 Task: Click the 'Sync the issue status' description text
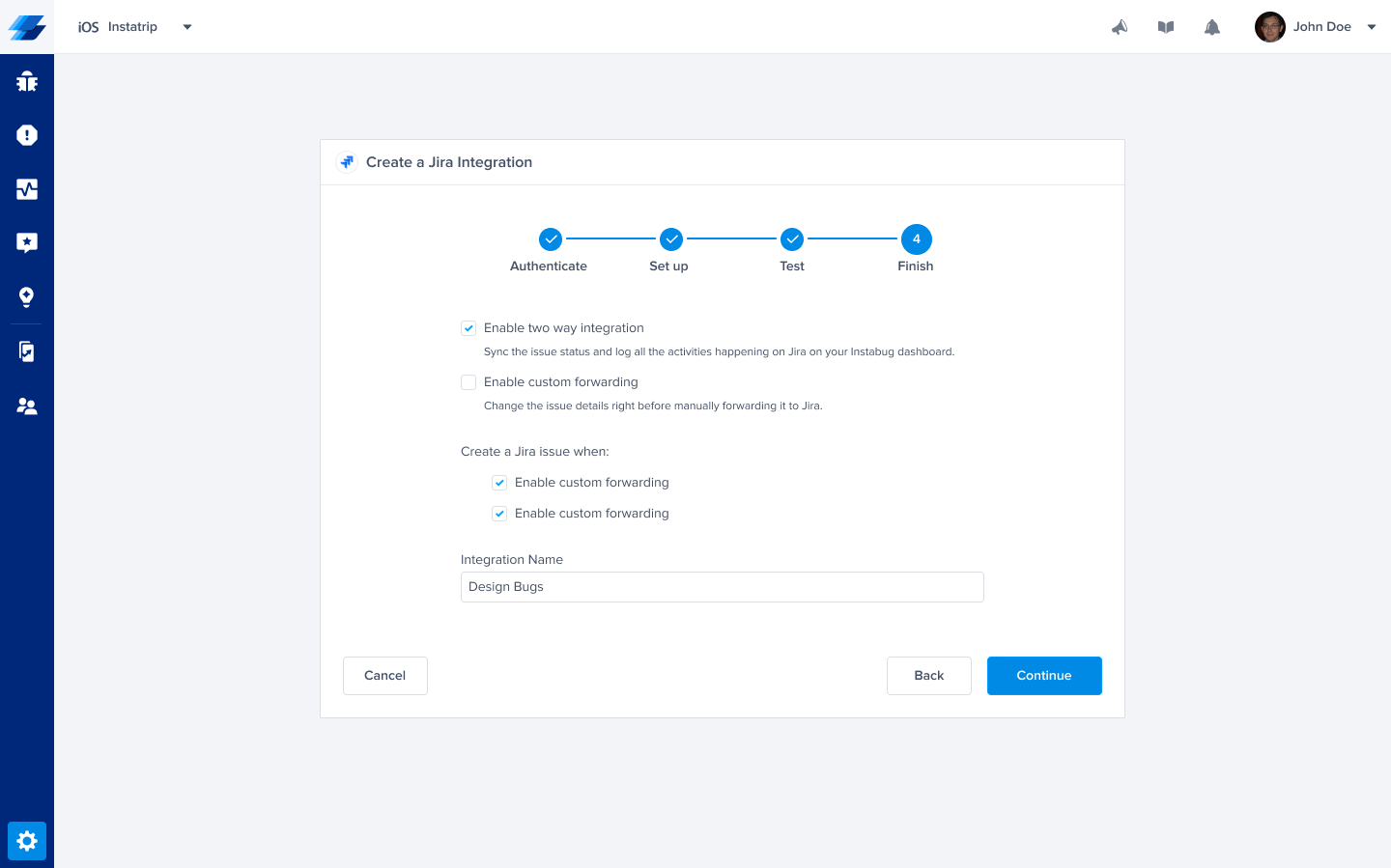[x=719, y=352]
